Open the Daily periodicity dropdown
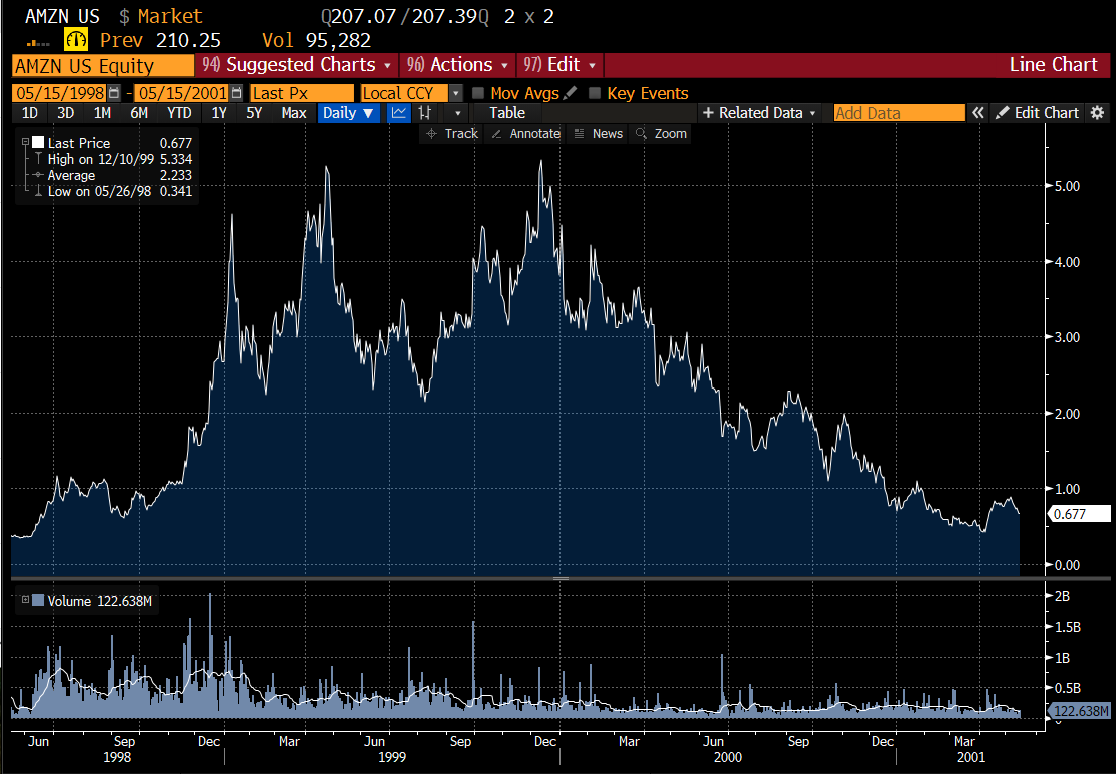 pyautogui.click(x=348, y=113)
